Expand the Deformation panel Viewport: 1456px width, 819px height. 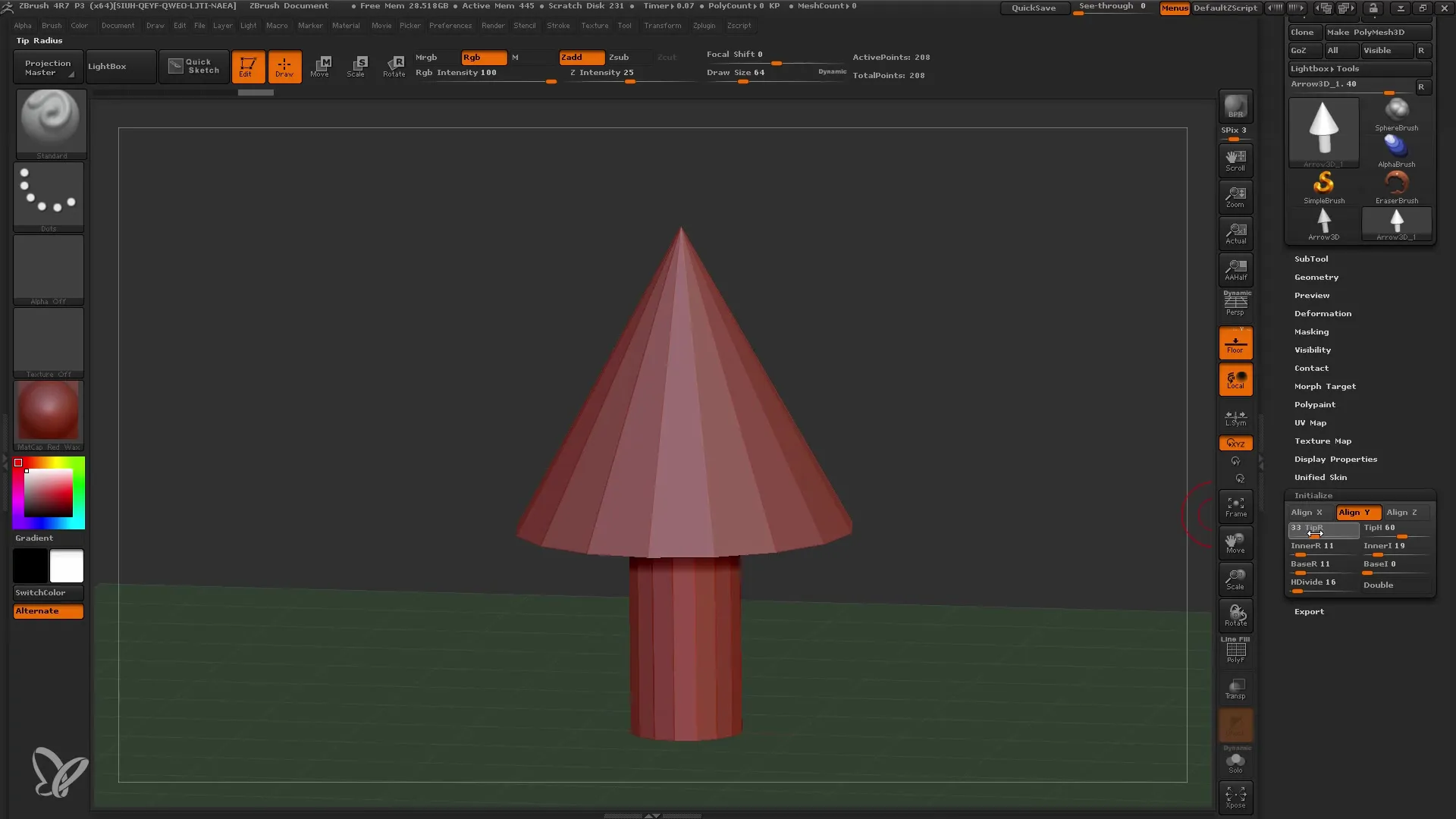pyautogui.click(x=1322, y=313)
